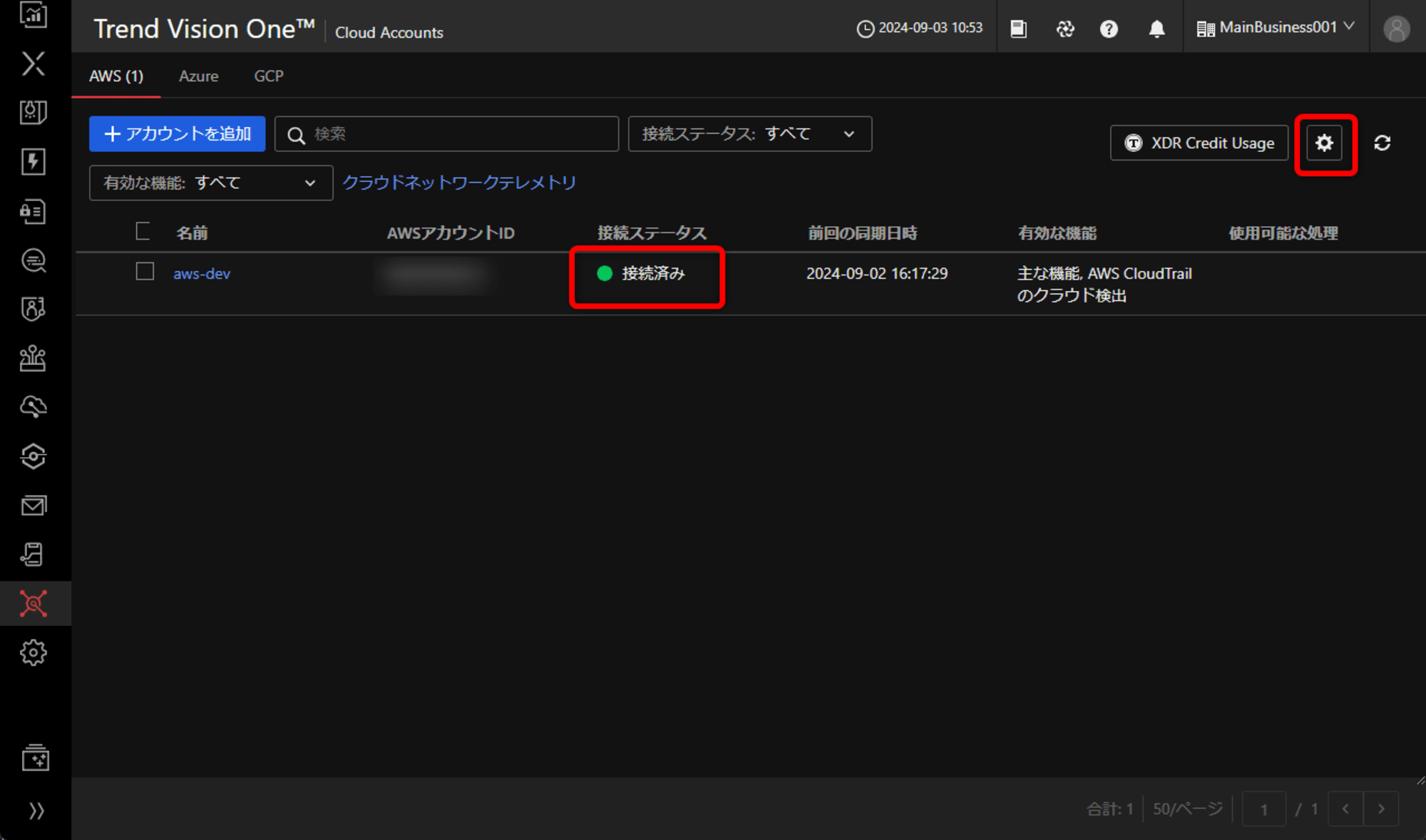The height and width of the screenshot is (840, 1426).
Task: Open 接続ステータス filter dropdown
Action: 749,134
